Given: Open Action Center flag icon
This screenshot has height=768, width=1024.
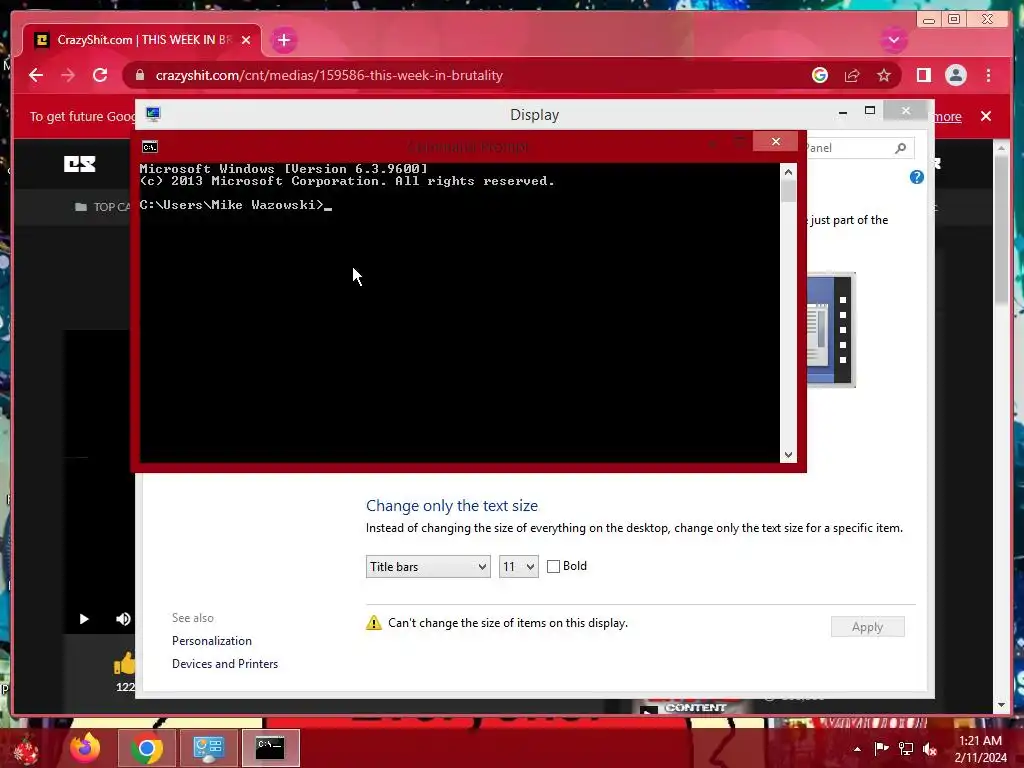Looking at the screenshot, I should click(881, 749).
